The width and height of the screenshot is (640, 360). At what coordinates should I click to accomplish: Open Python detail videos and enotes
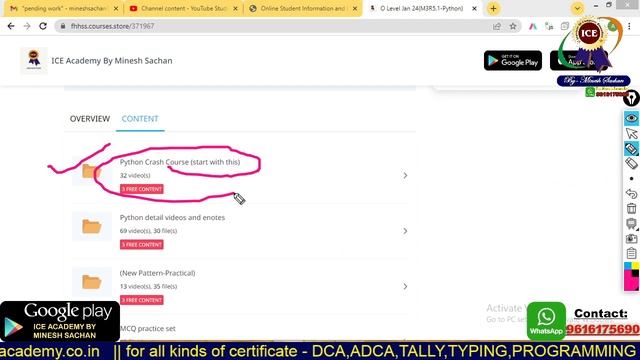[x=172, y=218]
